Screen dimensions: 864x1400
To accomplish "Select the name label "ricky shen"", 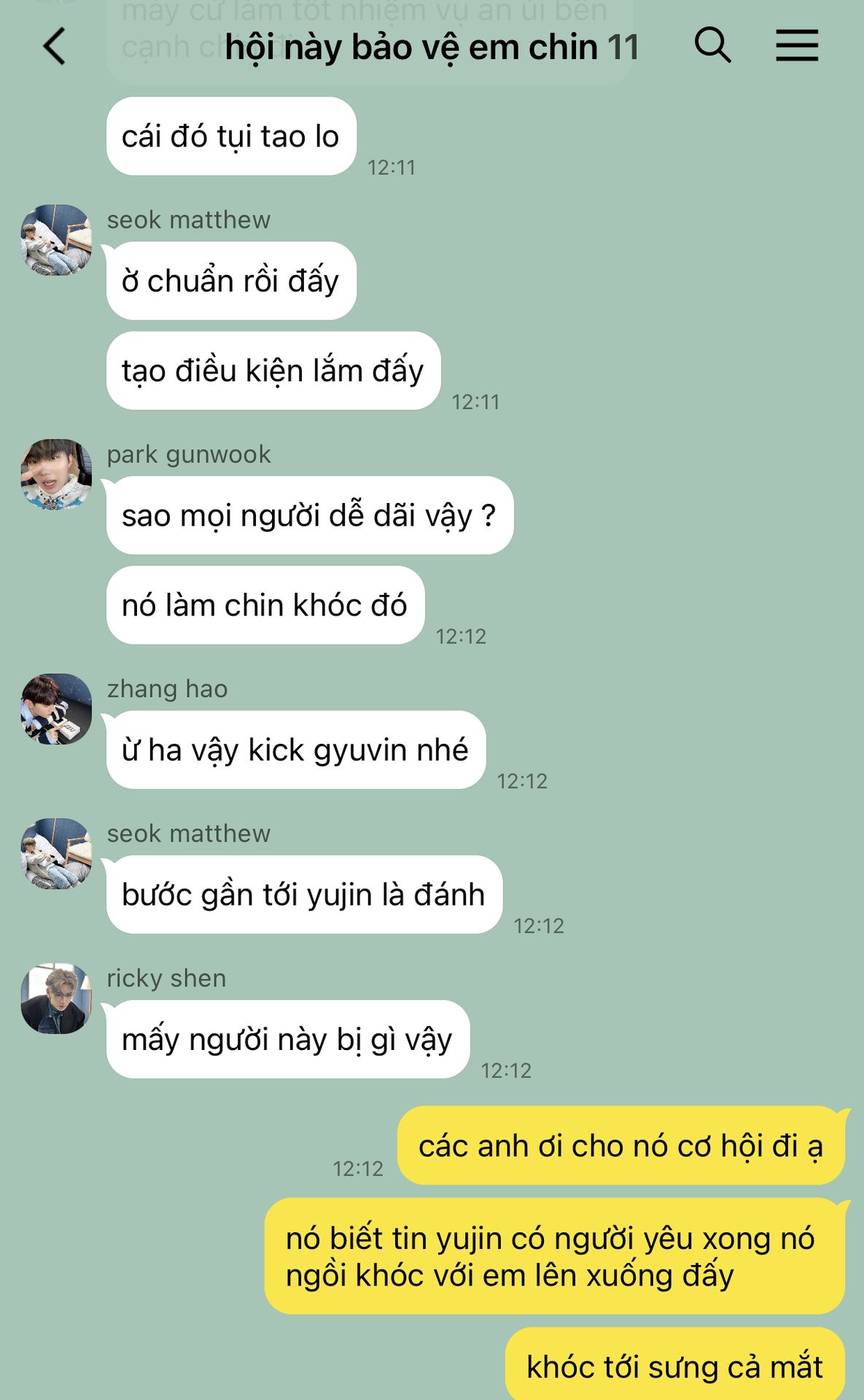I will [167, 979].
